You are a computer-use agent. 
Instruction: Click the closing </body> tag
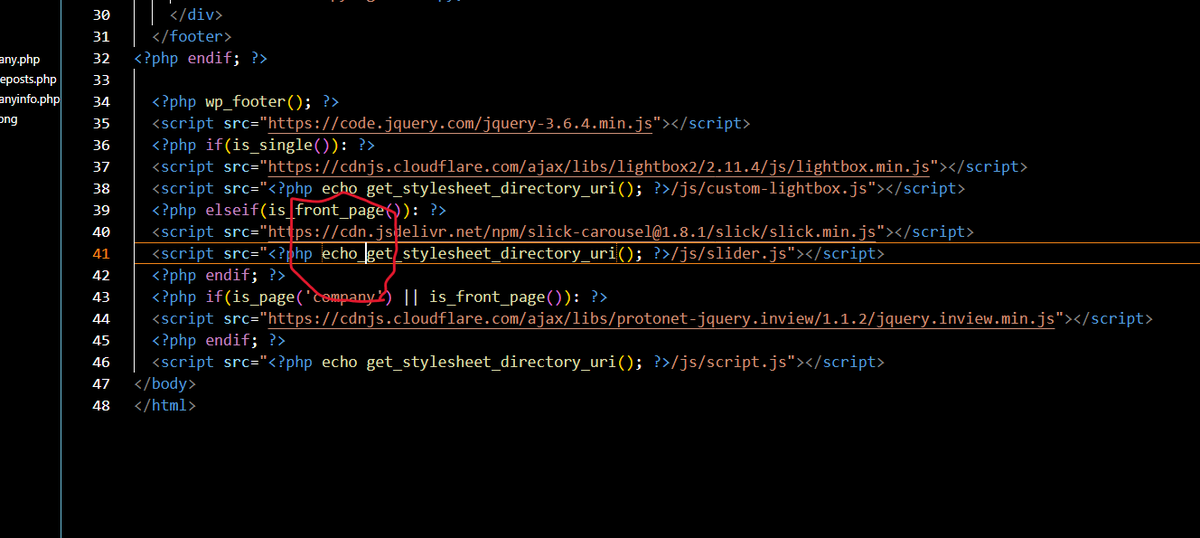point(165,384)
